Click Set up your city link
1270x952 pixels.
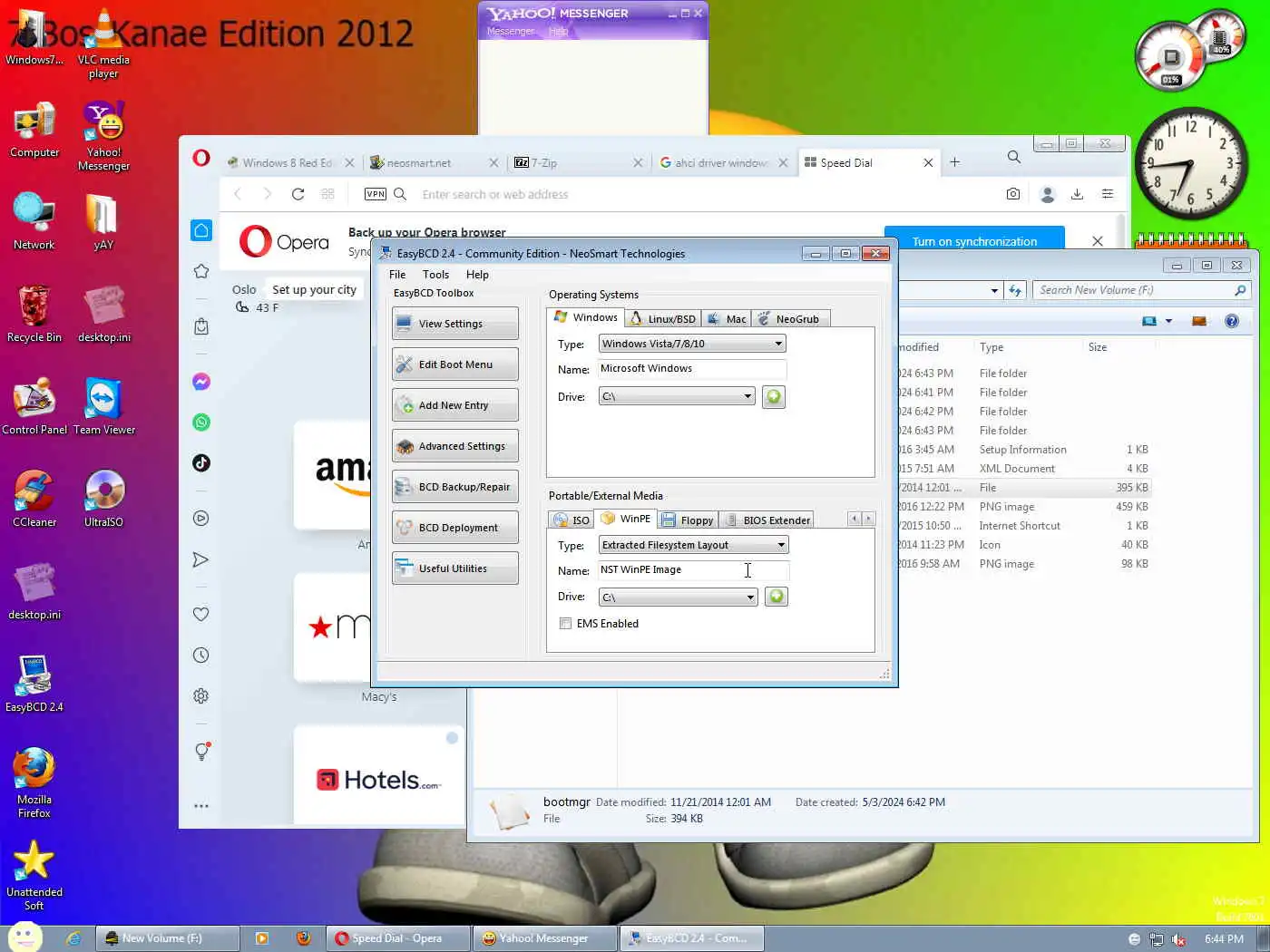pyautogui.click(x=314, y=290)
